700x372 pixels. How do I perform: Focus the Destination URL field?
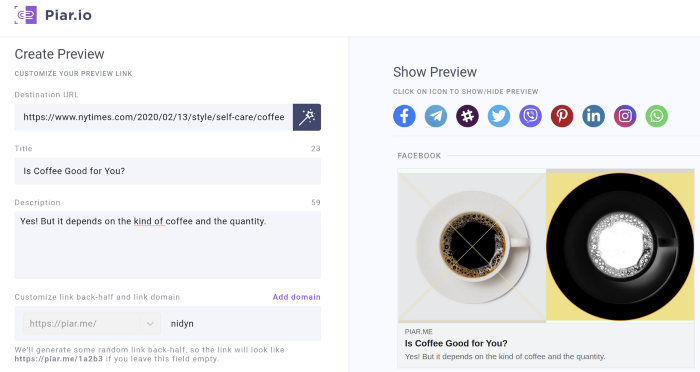click(154, 117)
